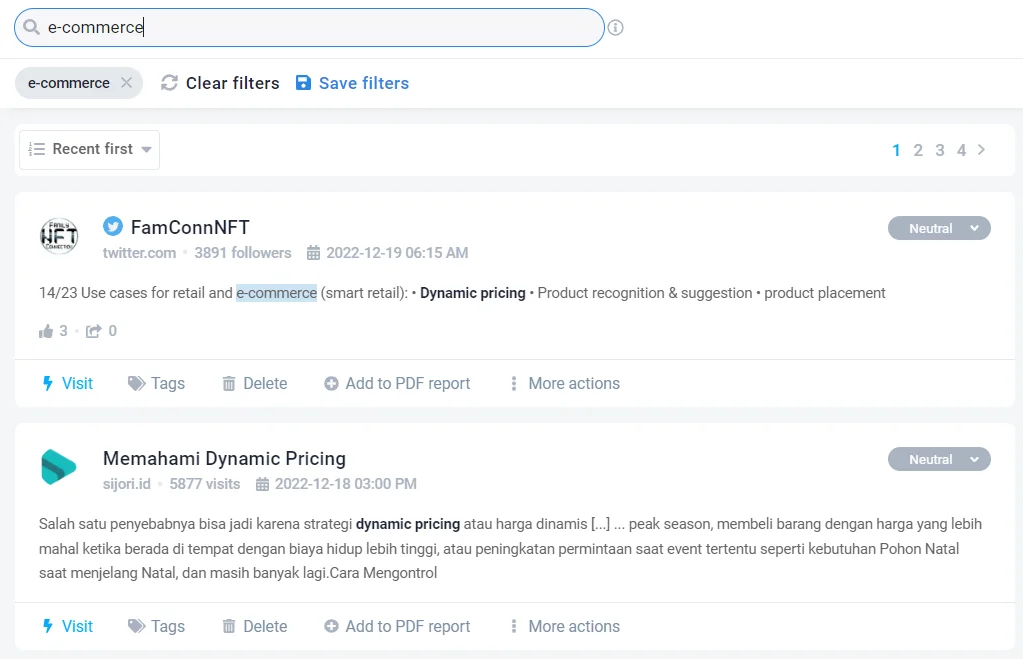Remove the e-commerce filter chip

pos(127,83)
